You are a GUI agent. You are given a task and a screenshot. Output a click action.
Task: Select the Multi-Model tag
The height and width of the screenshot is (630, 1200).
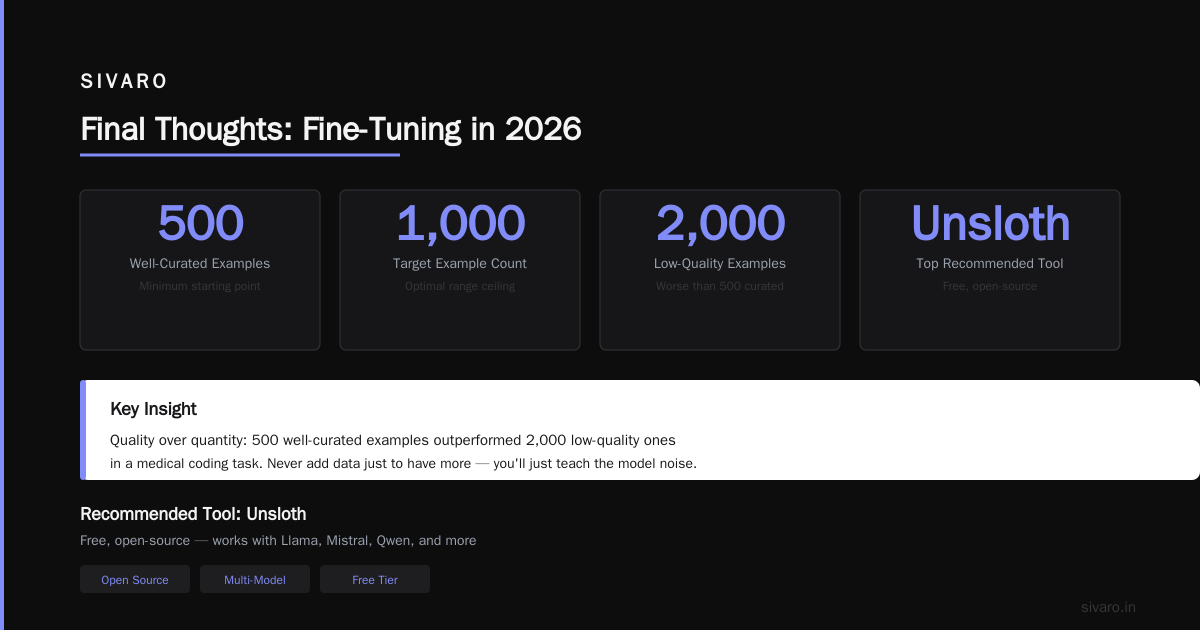[x=255, y=580]
